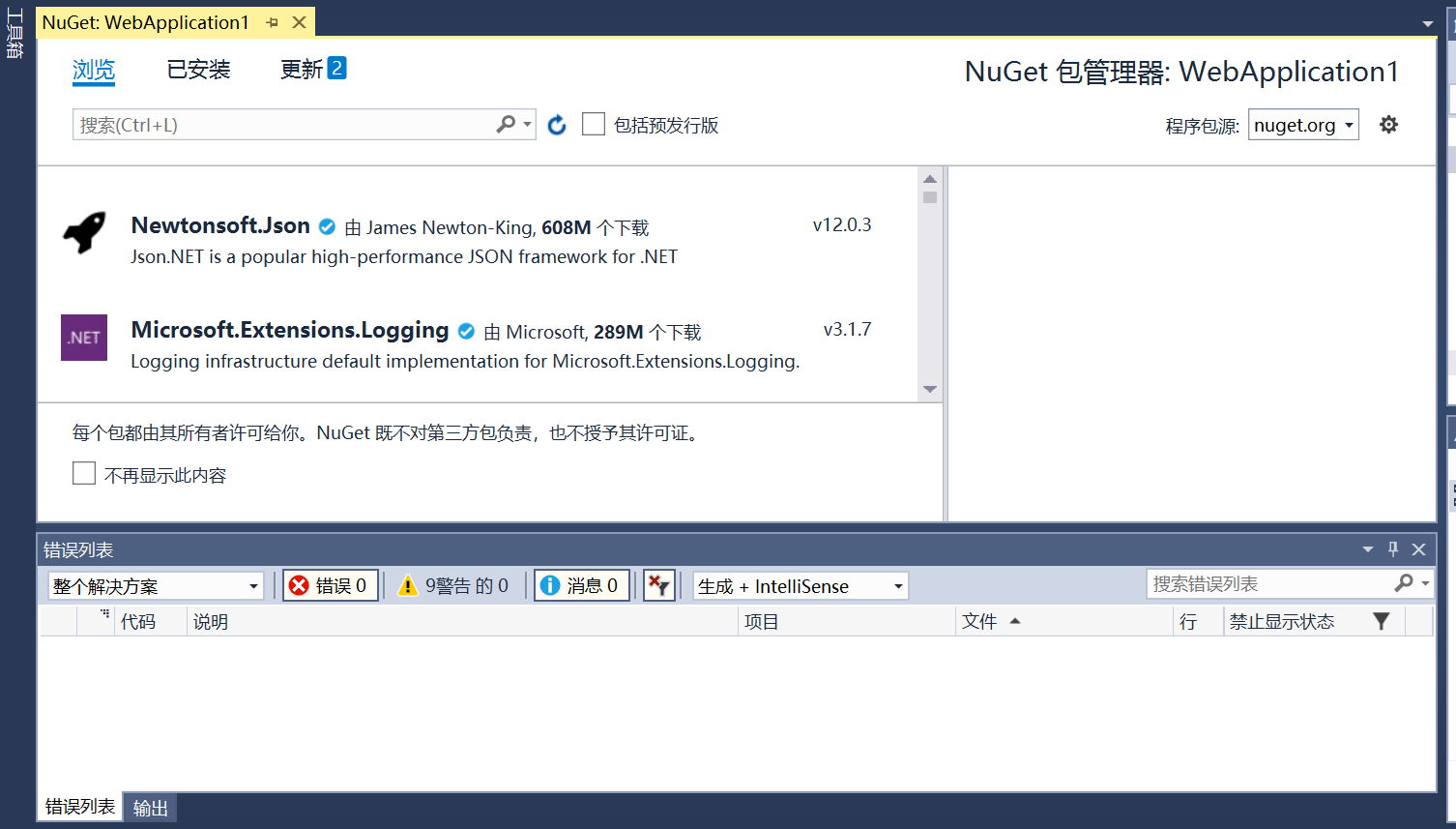1456x829 pixels.
Task: Sort by 项目 column header
Action: click(x=847, y=621)
